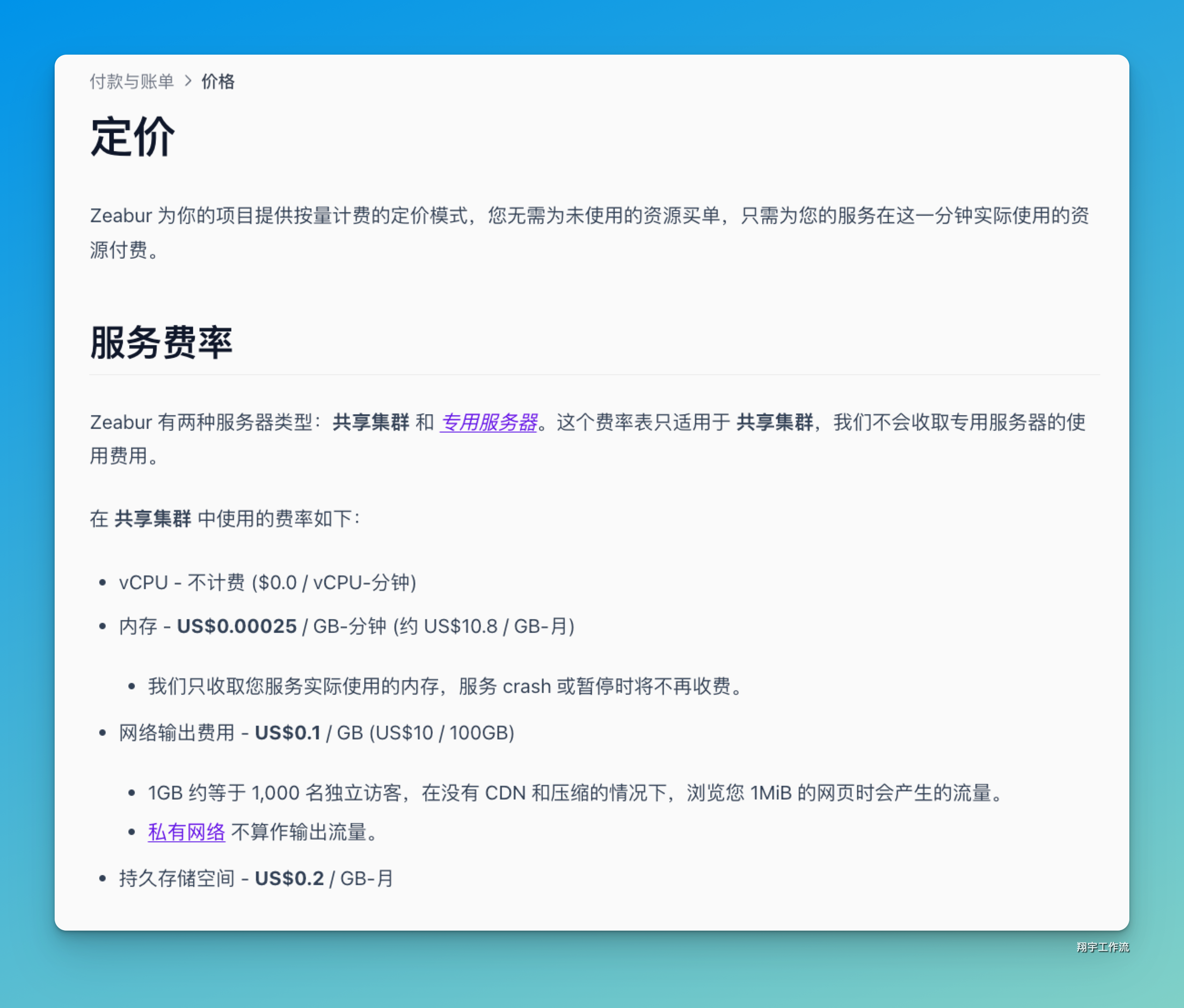Navigate to 付款与账单 breadcrumb
Image resolution: width=1184 pixels, height=1008 pixels.
(x=133, y=81)
